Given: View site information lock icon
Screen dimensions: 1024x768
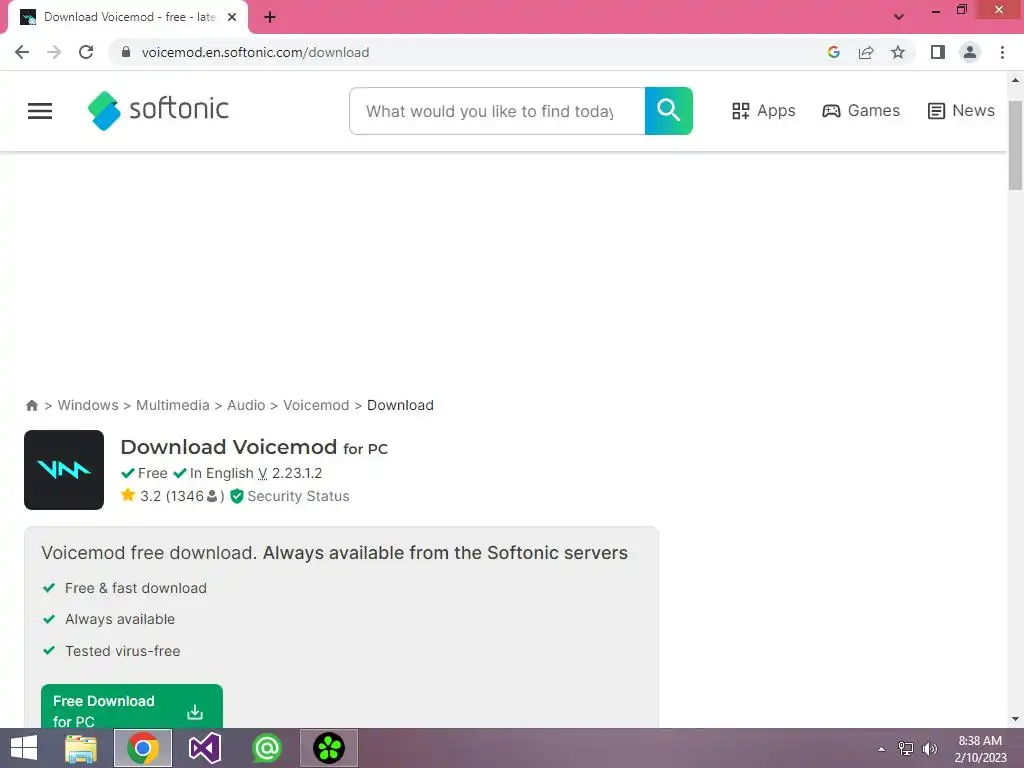Looking at the screenshot, I should [x=126, y=52].
